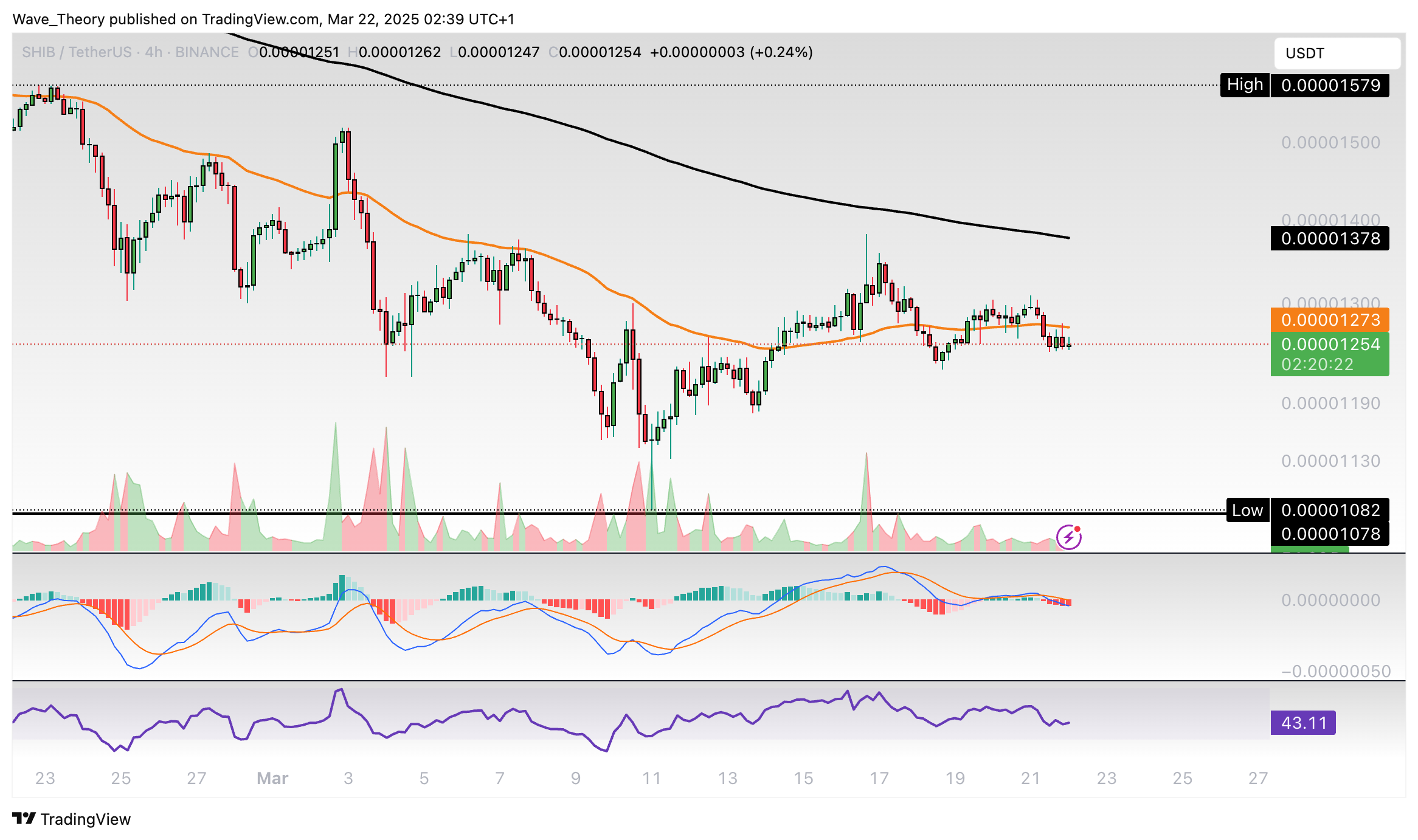Click the 17 date on the time axis
1418x840 pixels.
coord(879,778)
